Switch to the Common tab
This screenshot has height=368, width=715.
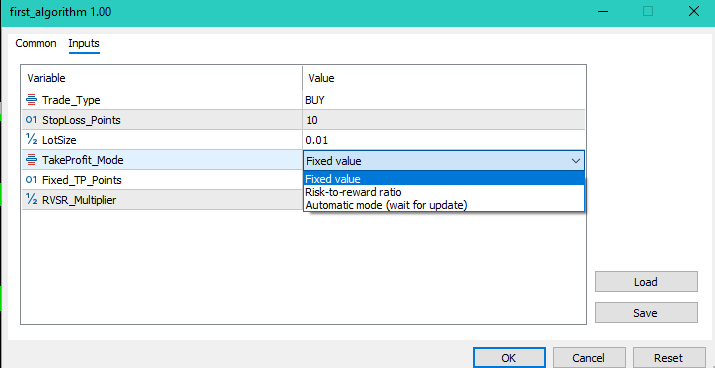[x=36, y=43]
